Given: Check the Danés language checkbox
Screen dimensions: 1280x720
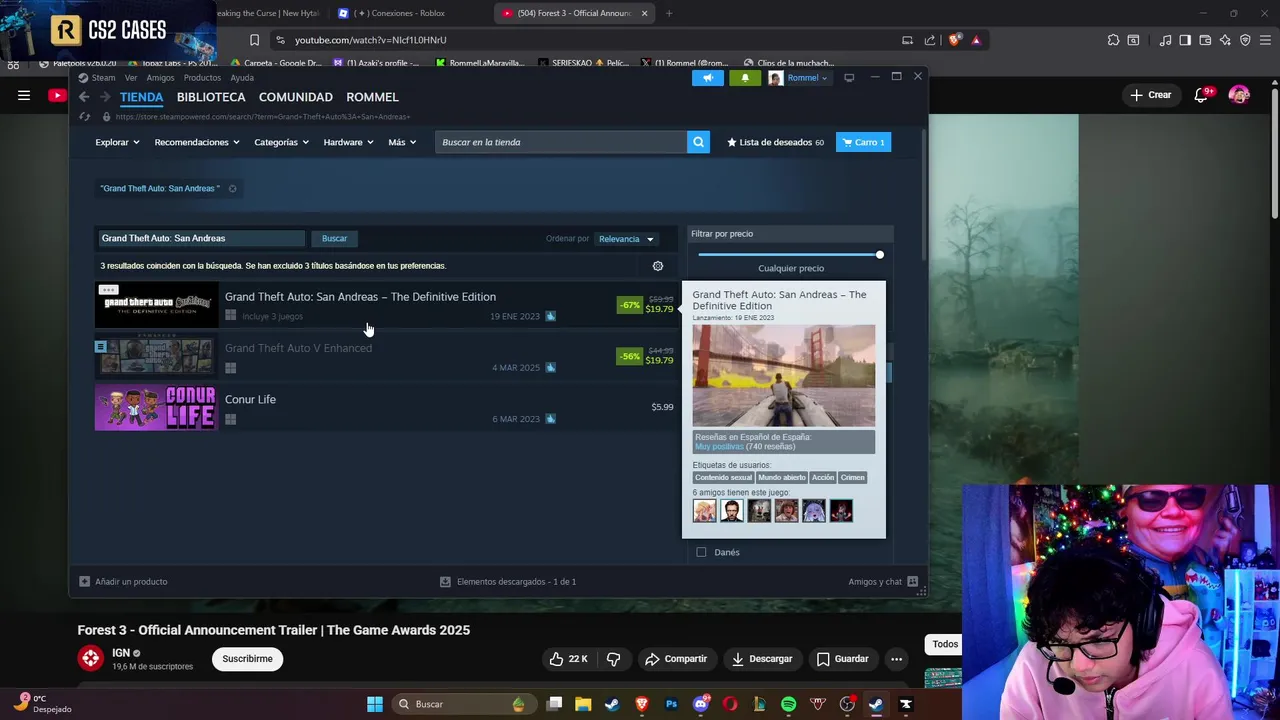Looking at the screenshot, I should pyautogui.click(x=701, y=552).
